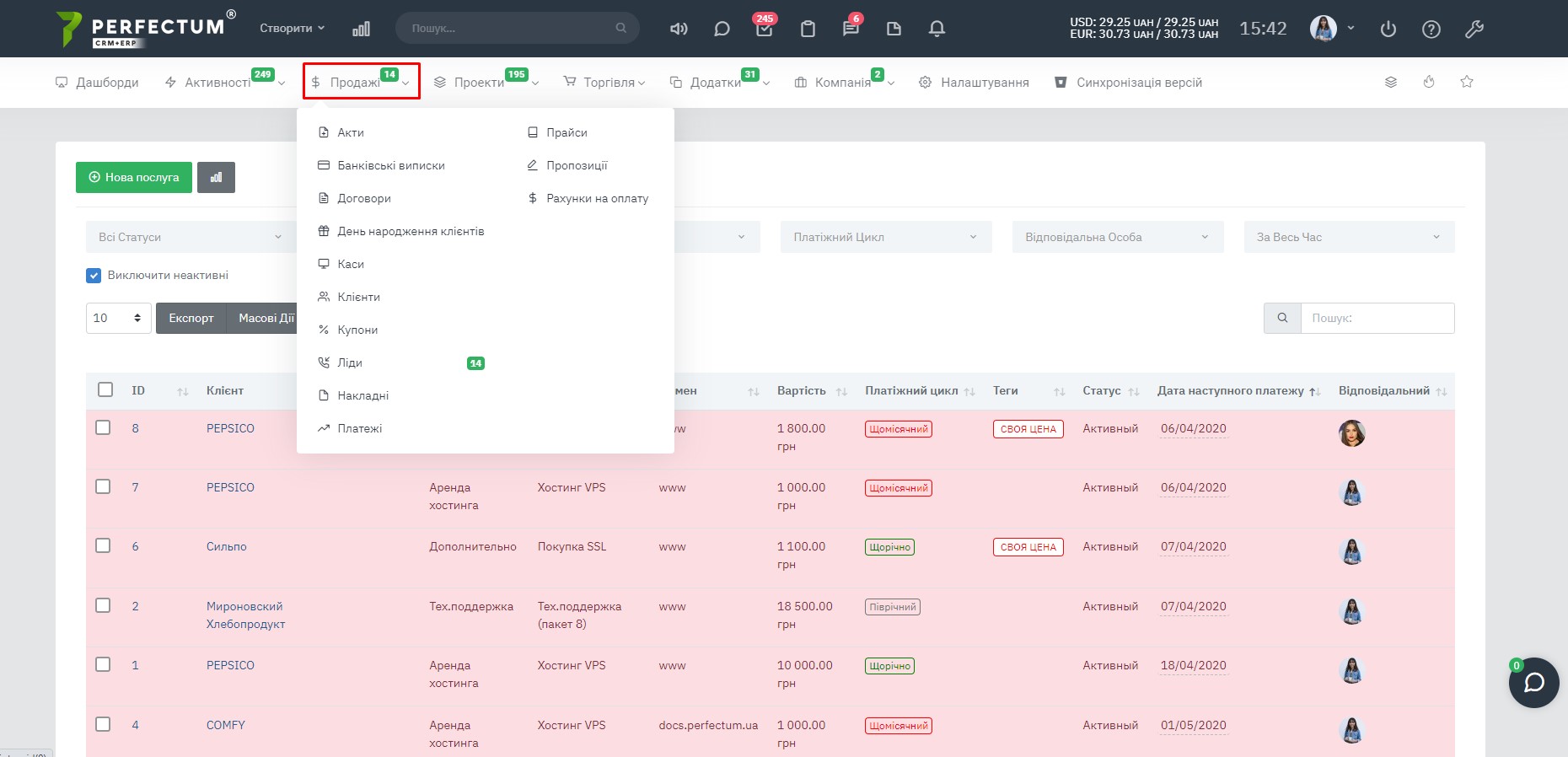Click the star favorites icon
The image size is (1568, 757).
pos(1467,82)
